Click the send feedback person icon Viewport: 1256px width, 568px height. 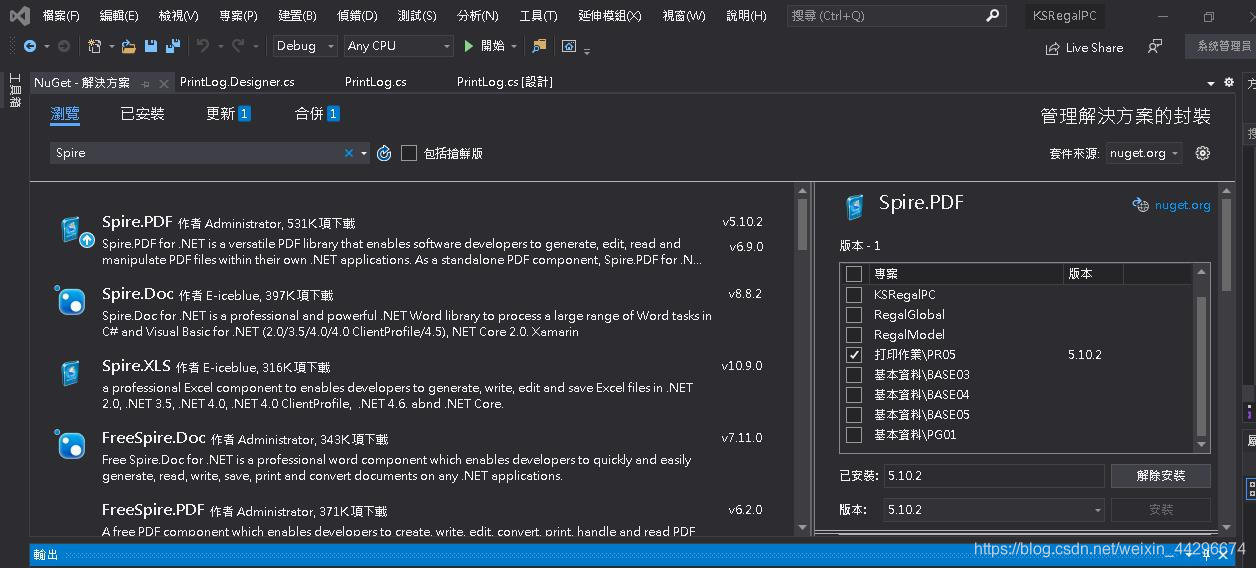[x=1155, y=46]
